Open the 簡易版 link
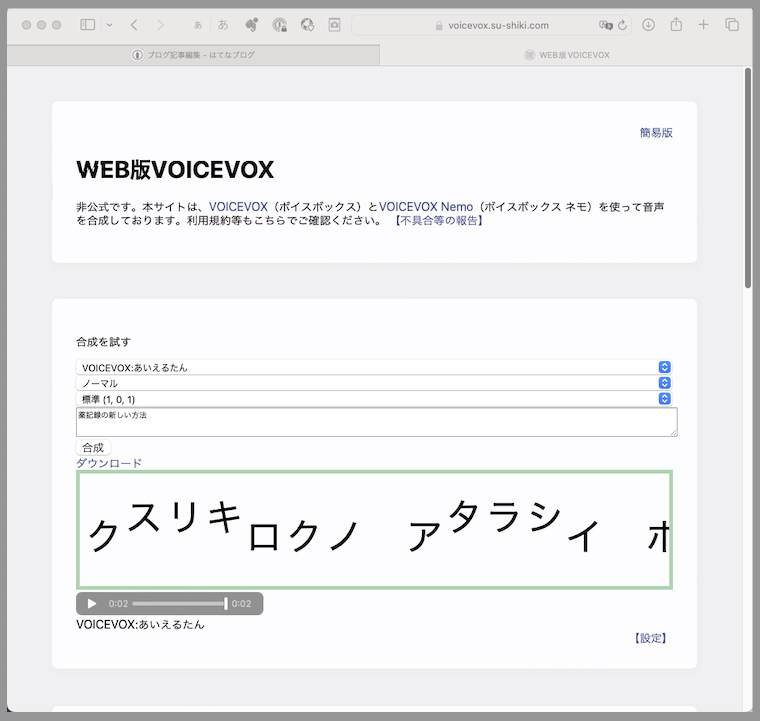The image size is (760, 721). tap(656, 133)
